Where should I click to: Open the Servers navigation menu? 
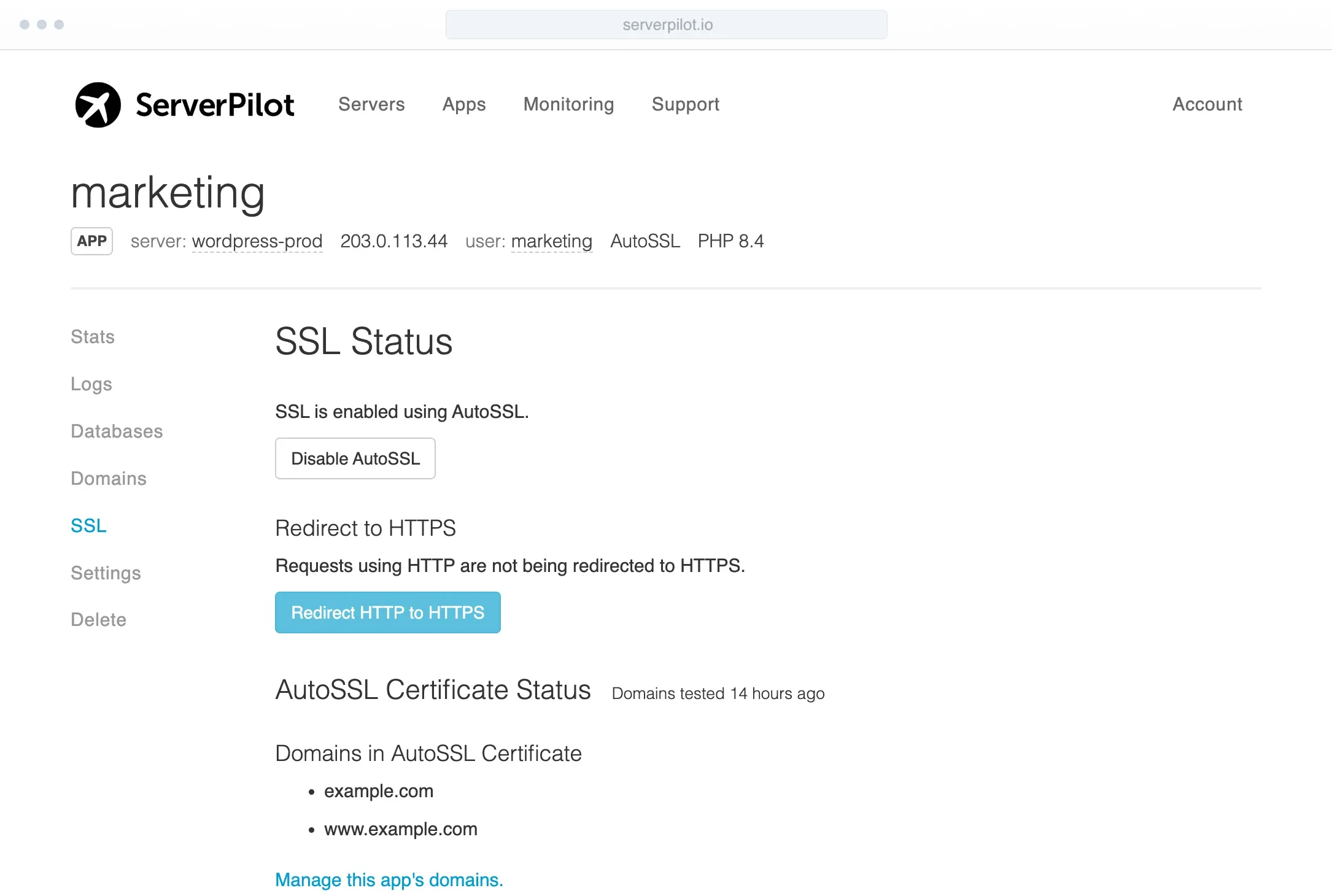(371, 104)
